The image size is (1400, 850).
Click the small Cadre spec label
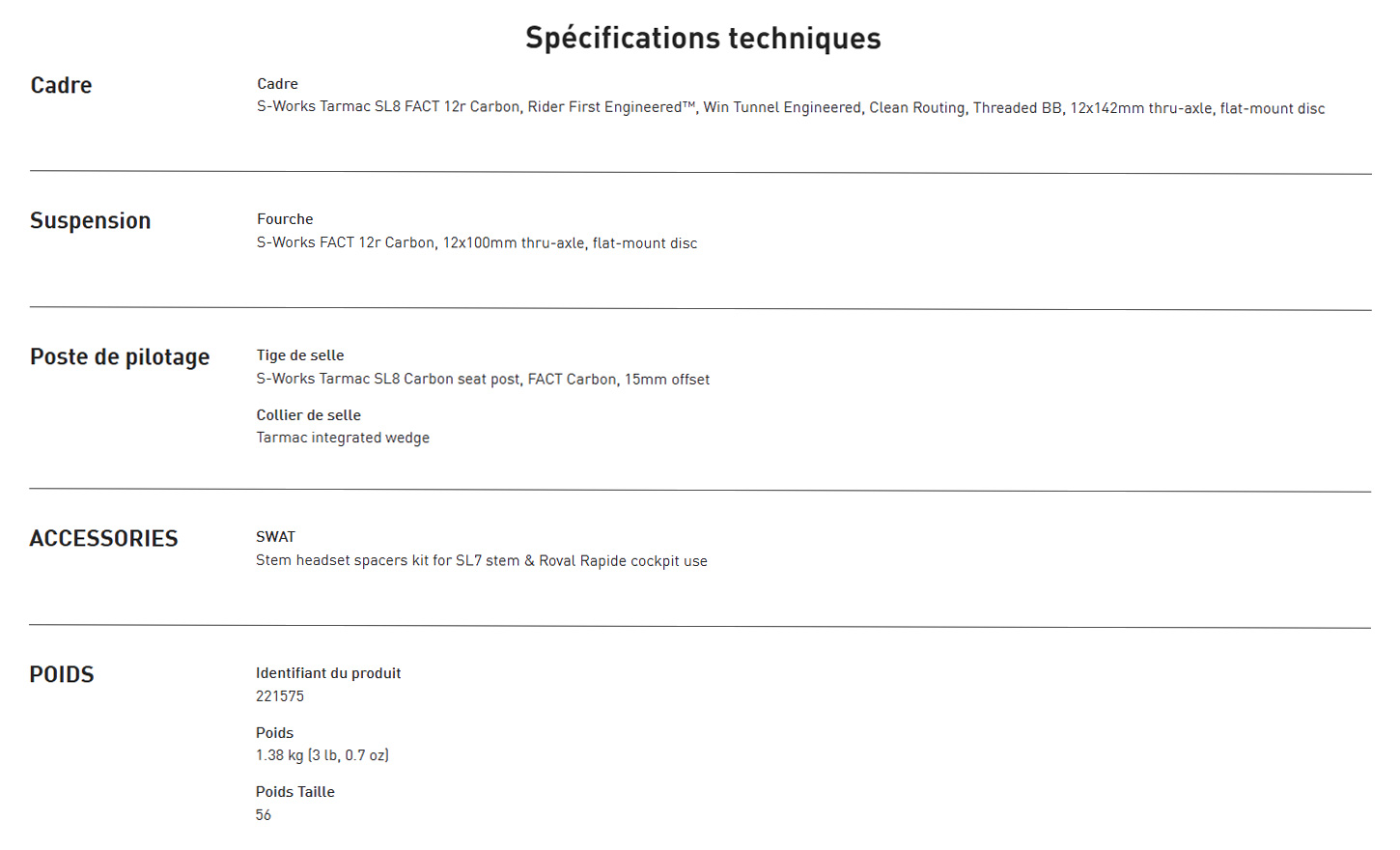[x=277, y=84]
